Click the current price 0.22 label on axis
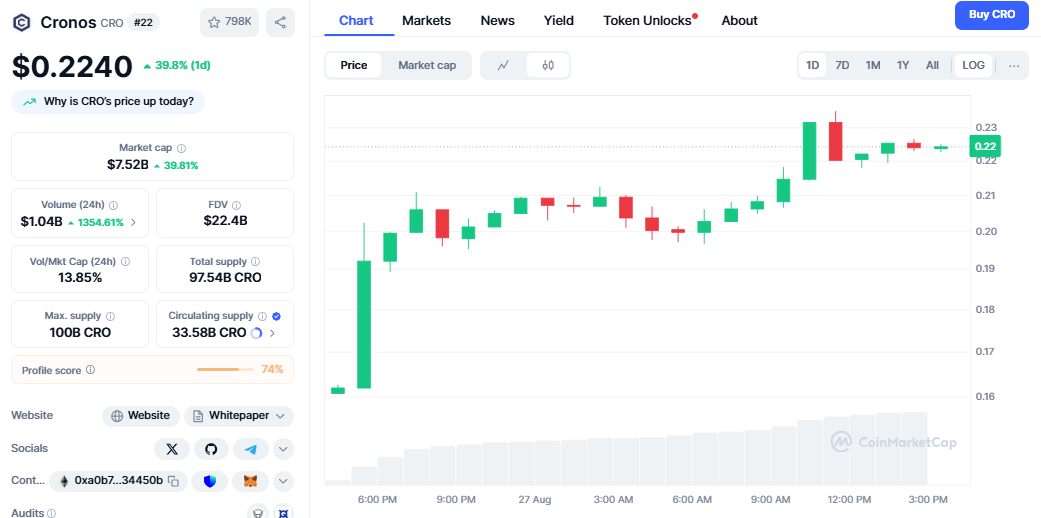This screenshot has width=1041, height=518. click(x=984, y=146)
